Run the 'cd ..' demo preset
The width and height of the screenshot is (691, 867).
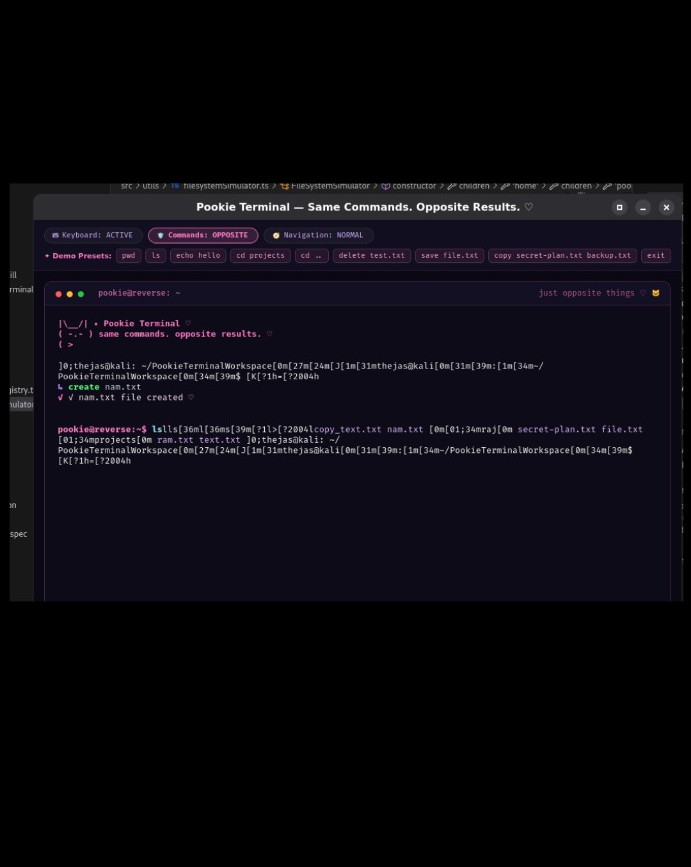(x=311, y=255)
